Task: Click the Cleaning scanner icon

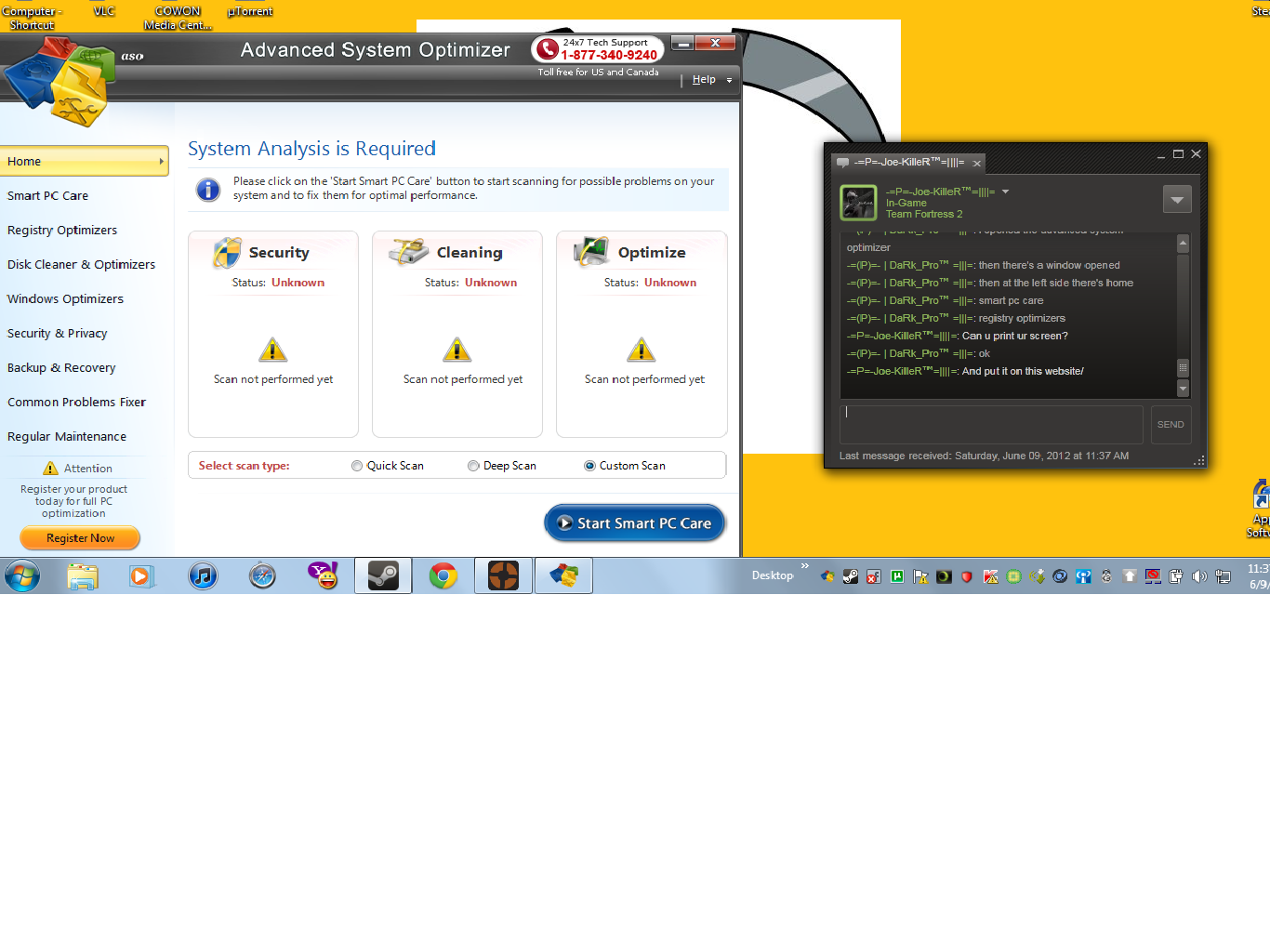Action: [408, 252]
